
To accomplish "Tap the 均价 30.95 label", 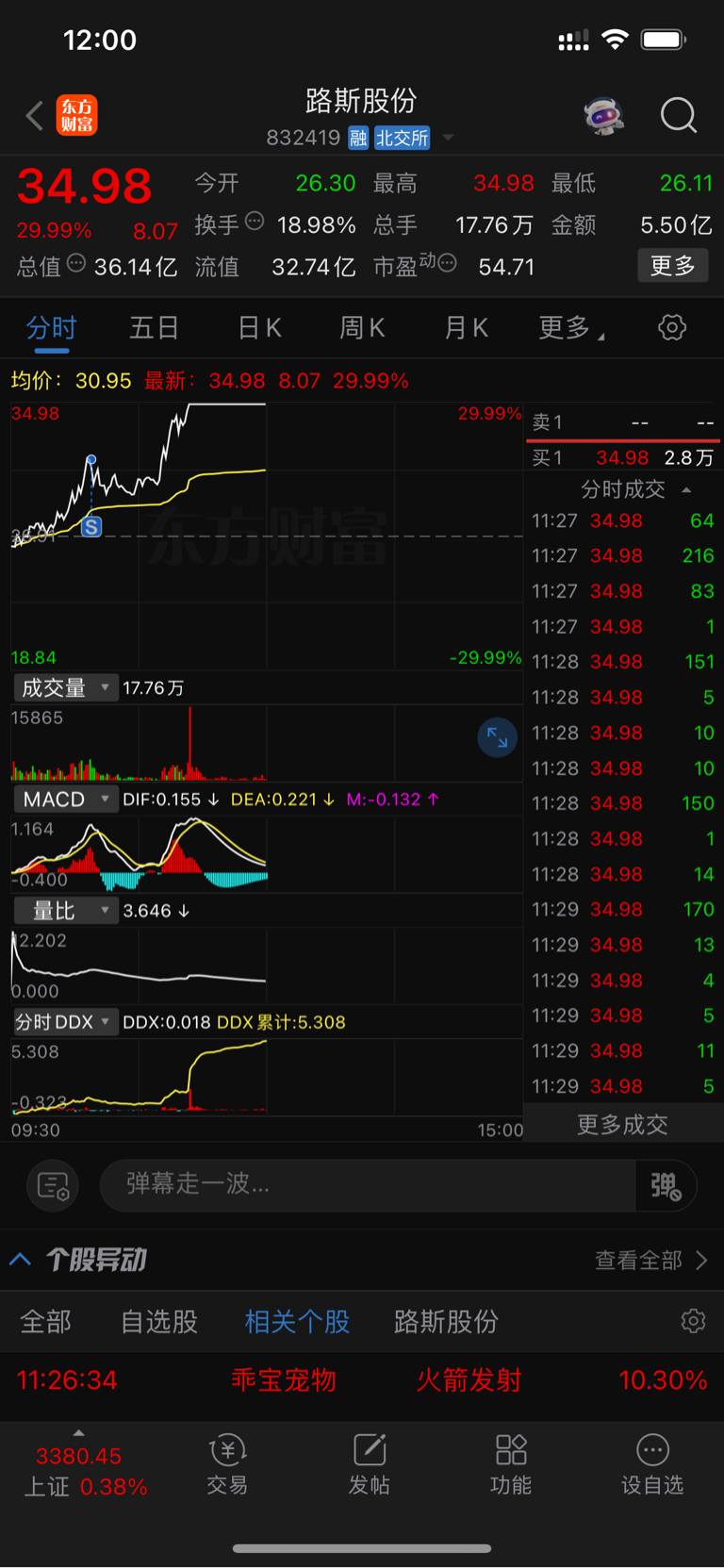I will [72, 381].
